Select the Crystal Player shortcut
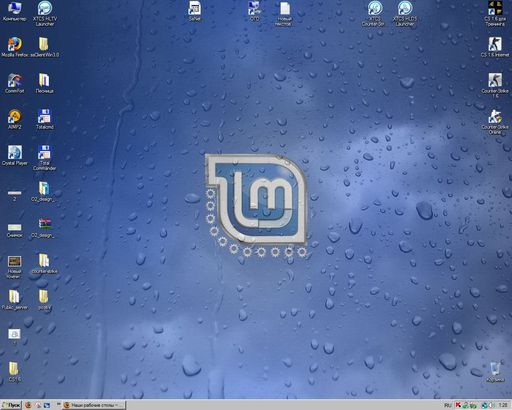This screenshot has width=512, height=410. tap(15, 155)
